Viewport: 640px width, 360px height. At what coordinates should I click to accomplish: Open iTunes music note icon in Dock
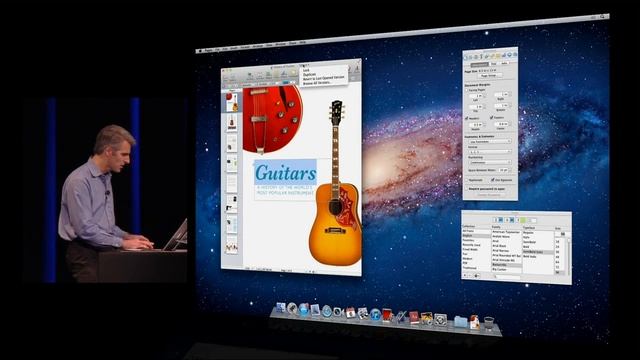[376, 315]
